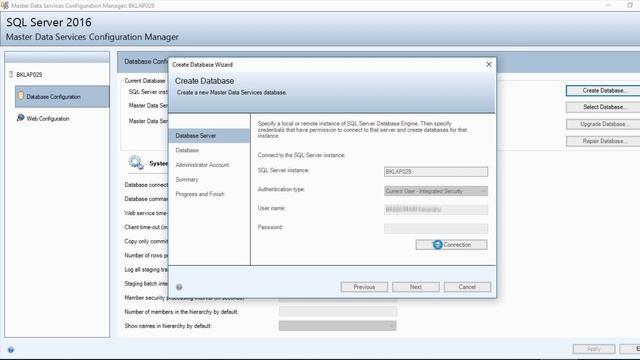Open Web Configuration page in sidebar
This screenshot has height=360, width=640.
[48, 118]
